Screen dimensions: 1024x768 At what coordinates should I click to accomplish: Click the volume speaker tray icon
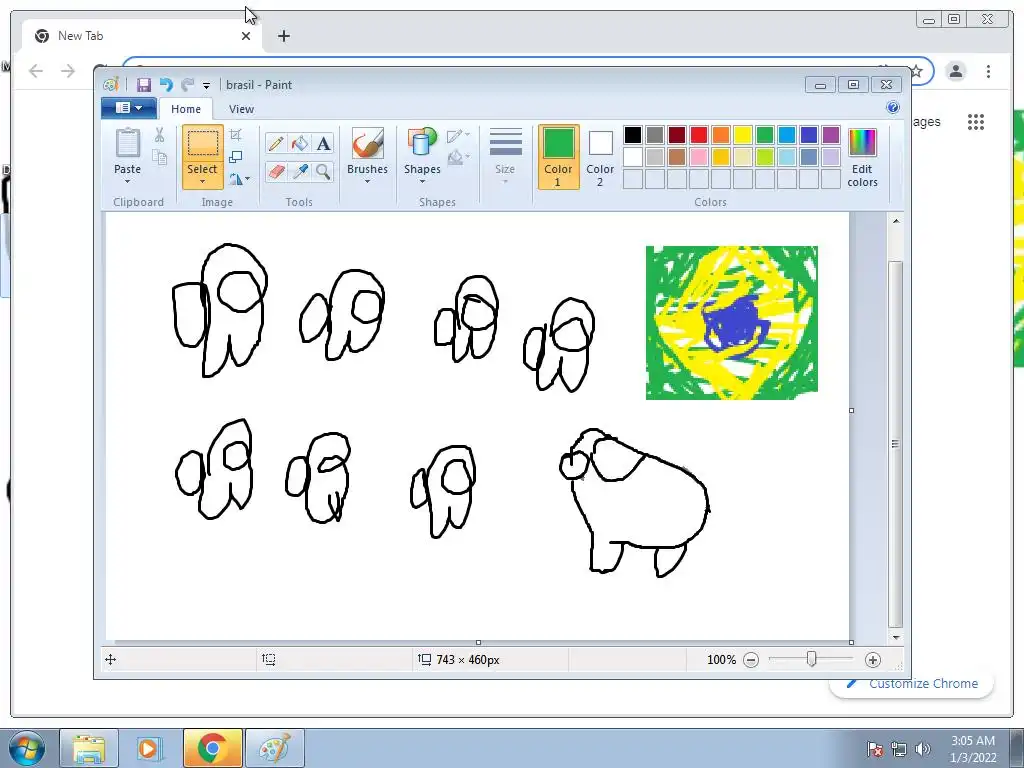tap(922, 749)
